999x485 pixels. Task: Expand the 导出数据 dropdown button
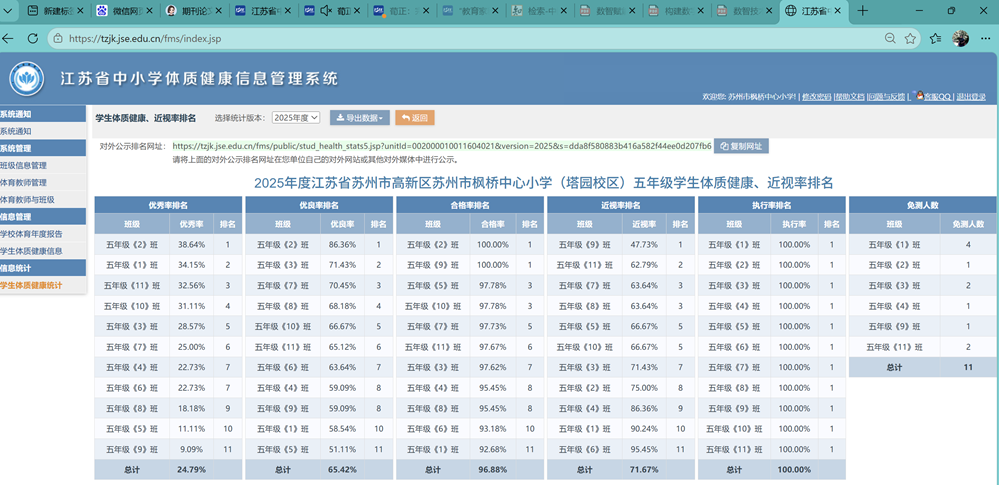(360, 118)
